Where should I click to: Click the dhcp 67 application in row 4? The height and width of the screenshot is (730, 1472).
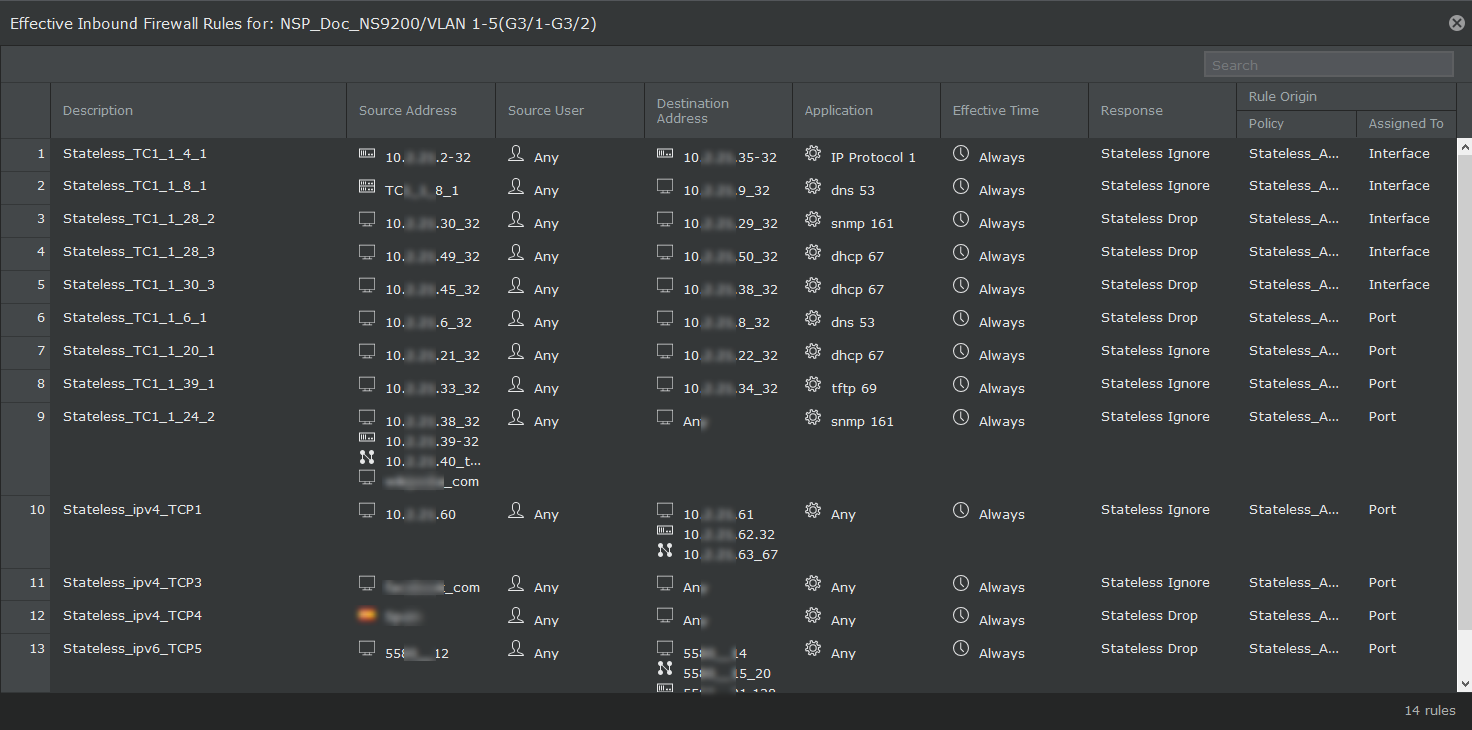pos(857,256)
